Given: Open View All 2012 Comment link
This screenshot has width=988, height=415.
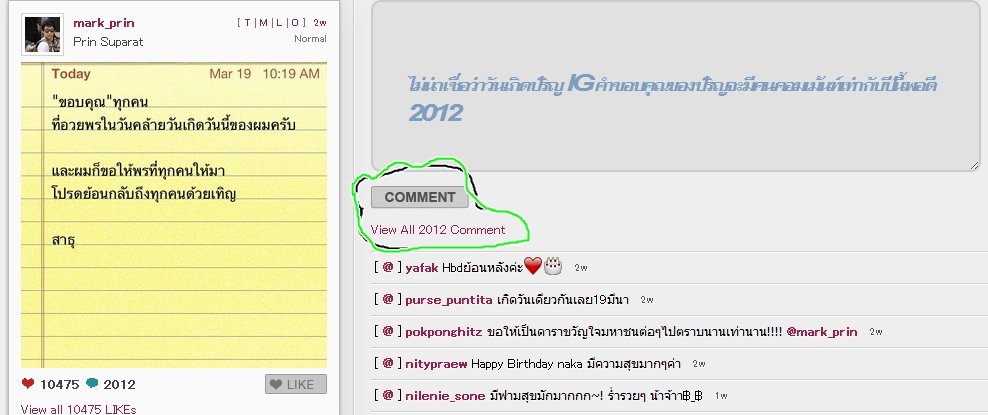Looking at the screenshot, I should 438,230.
